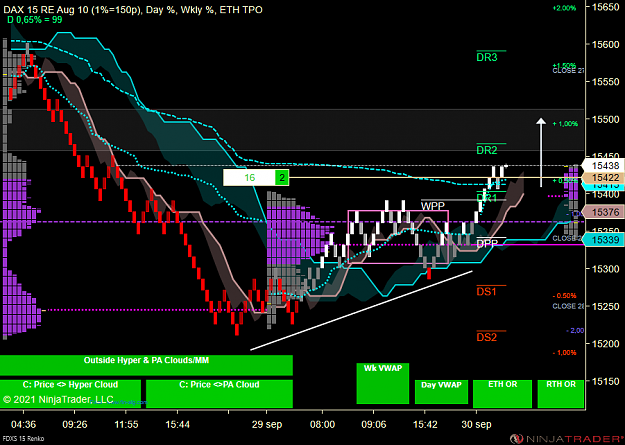Click the "30 sep" date label

pos(476,425)
